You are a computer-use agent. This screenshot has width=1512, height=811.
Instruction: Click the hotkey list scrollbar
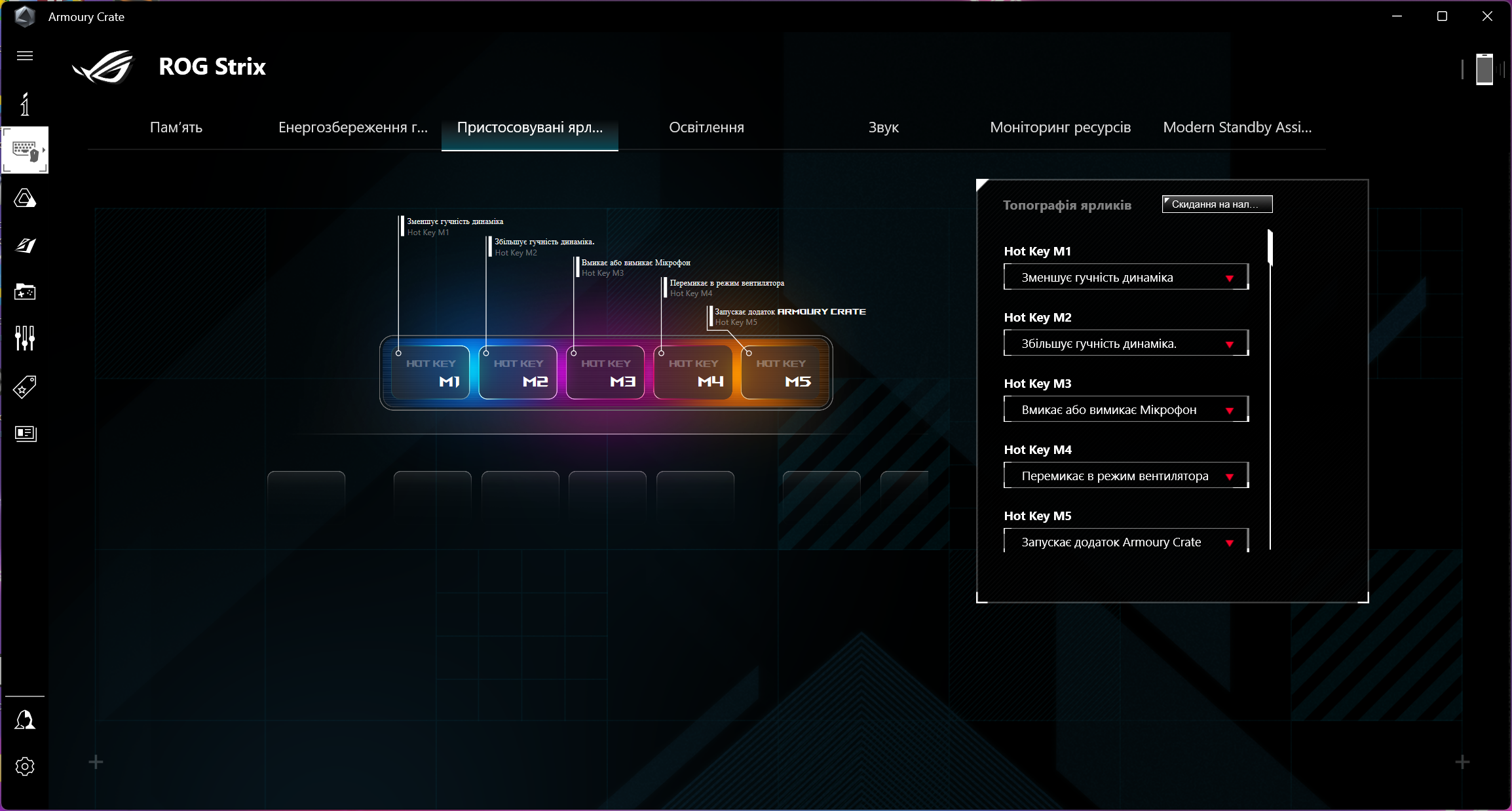[1270, 248]
